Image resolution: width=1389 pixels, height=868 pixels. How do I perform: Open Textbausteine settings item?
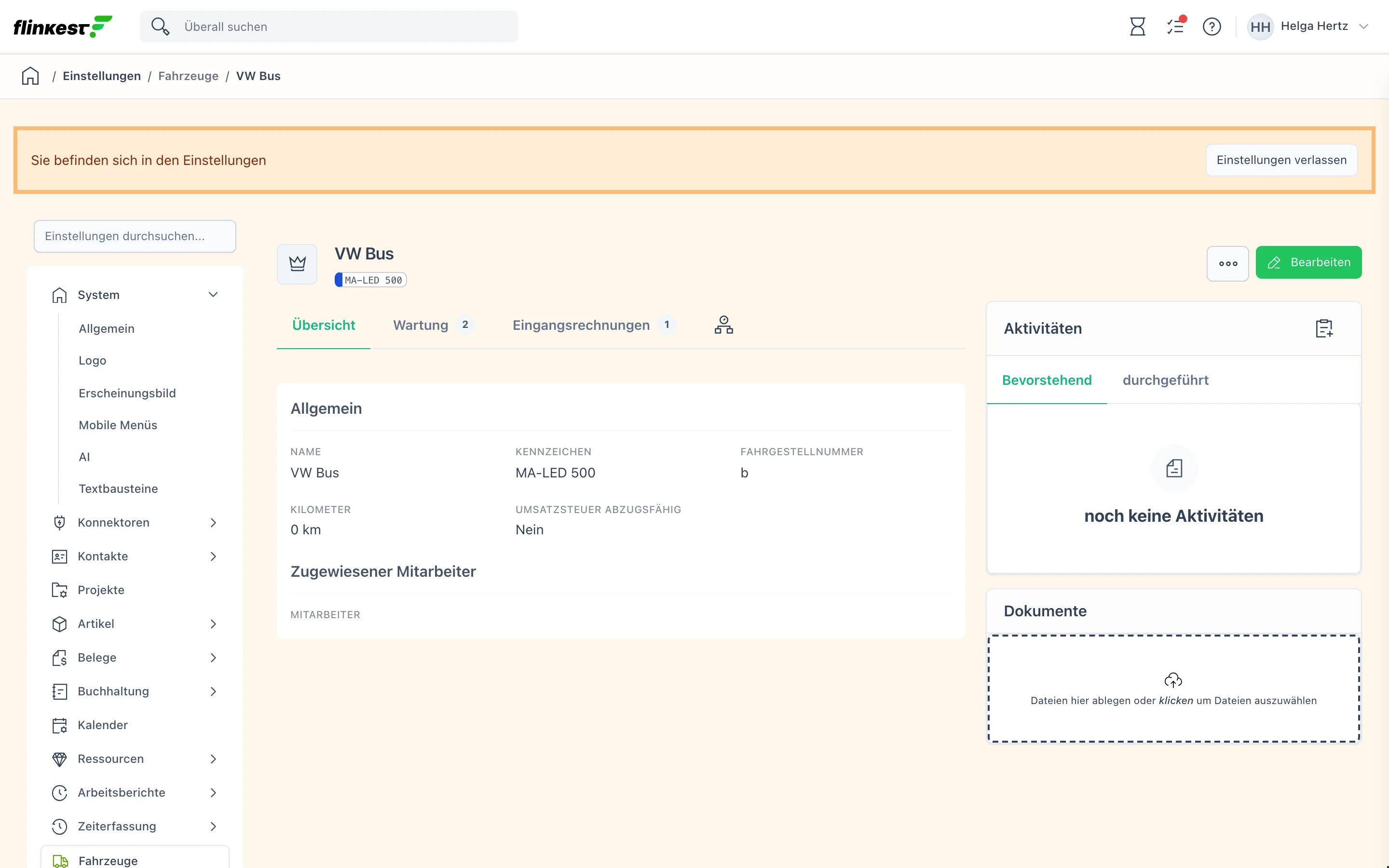[x=118, y=489]
